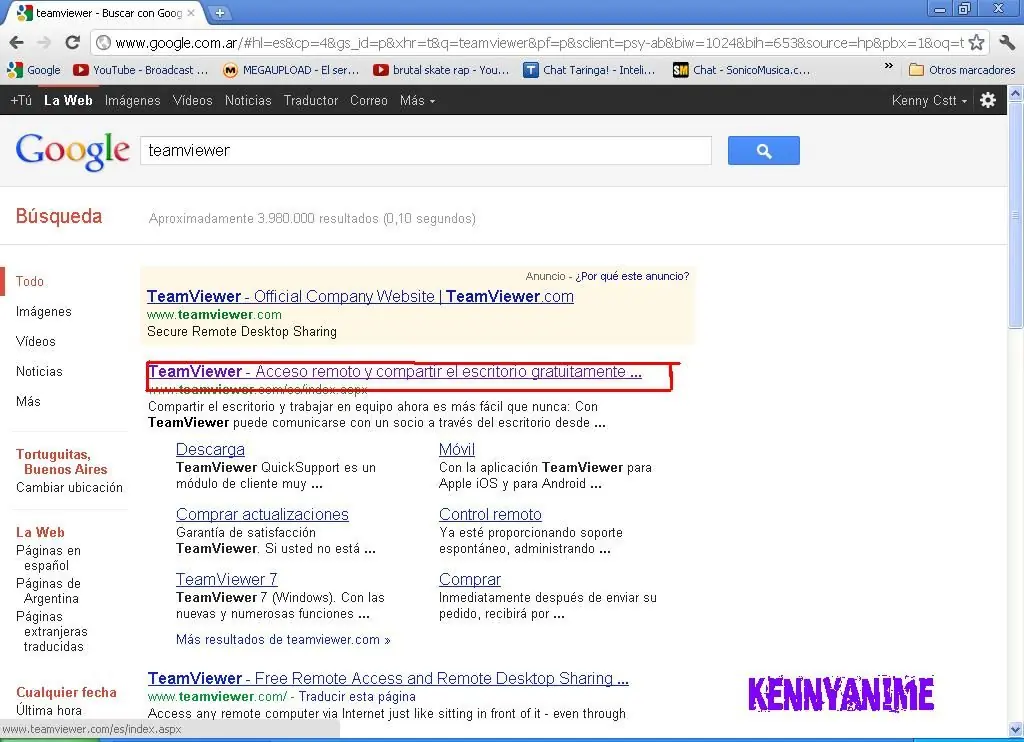Open Comprar actualizaciones sitelink

pos(262,514)
